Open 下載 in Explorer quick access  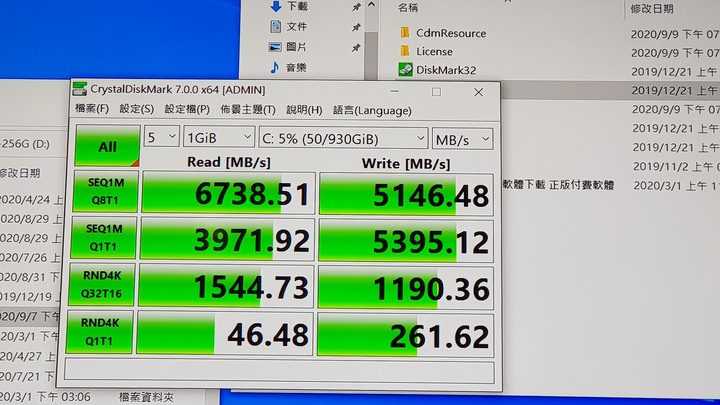(x=298, y=6)
